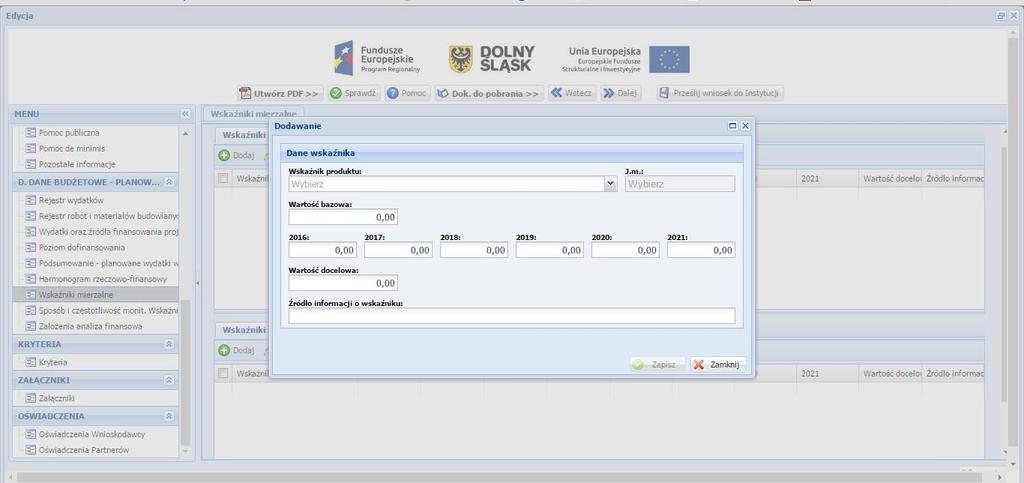Collapse the OŚWIADCZENIA section
The image size is (1024, 483).
168,416
